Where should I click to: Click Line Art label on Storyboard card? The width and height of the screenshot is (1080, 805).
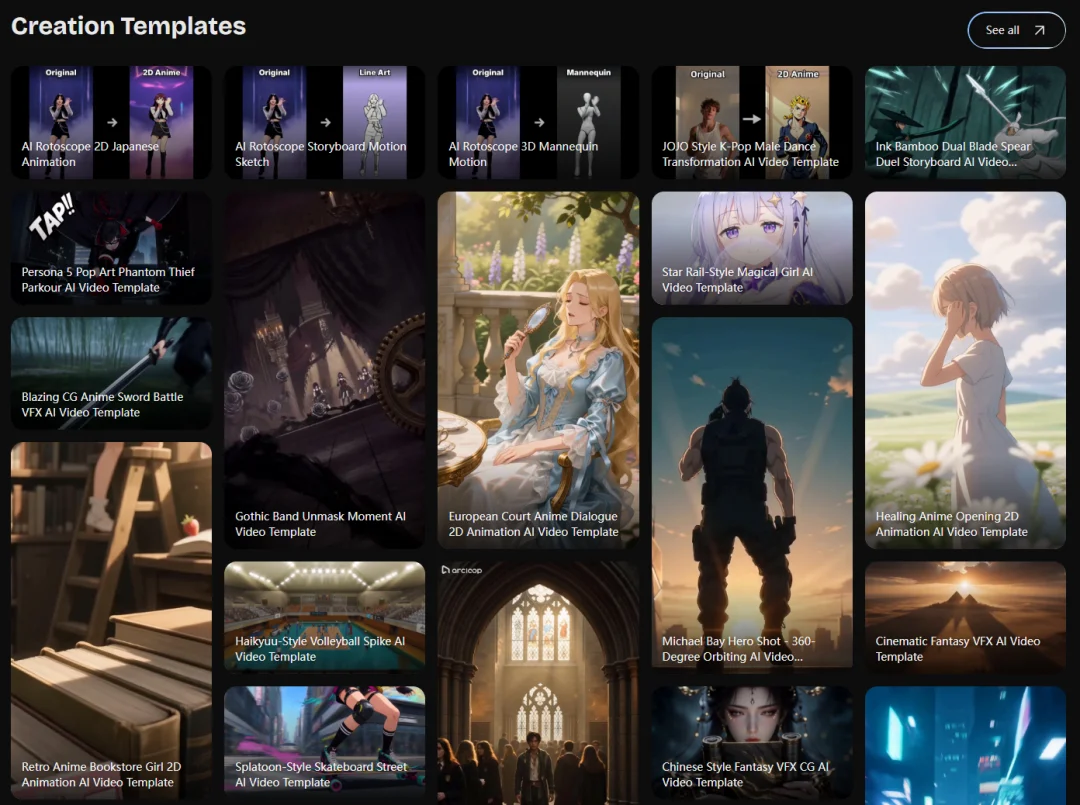(x=375, y=72)
